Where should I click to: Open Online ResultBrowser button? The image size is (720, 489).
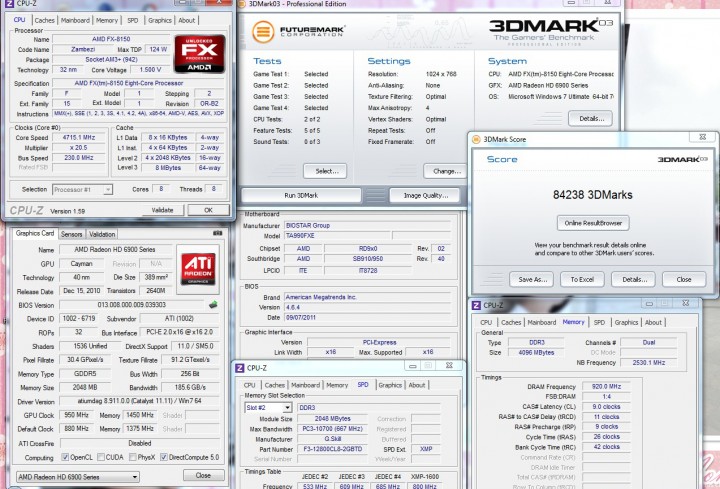[593, 223]
